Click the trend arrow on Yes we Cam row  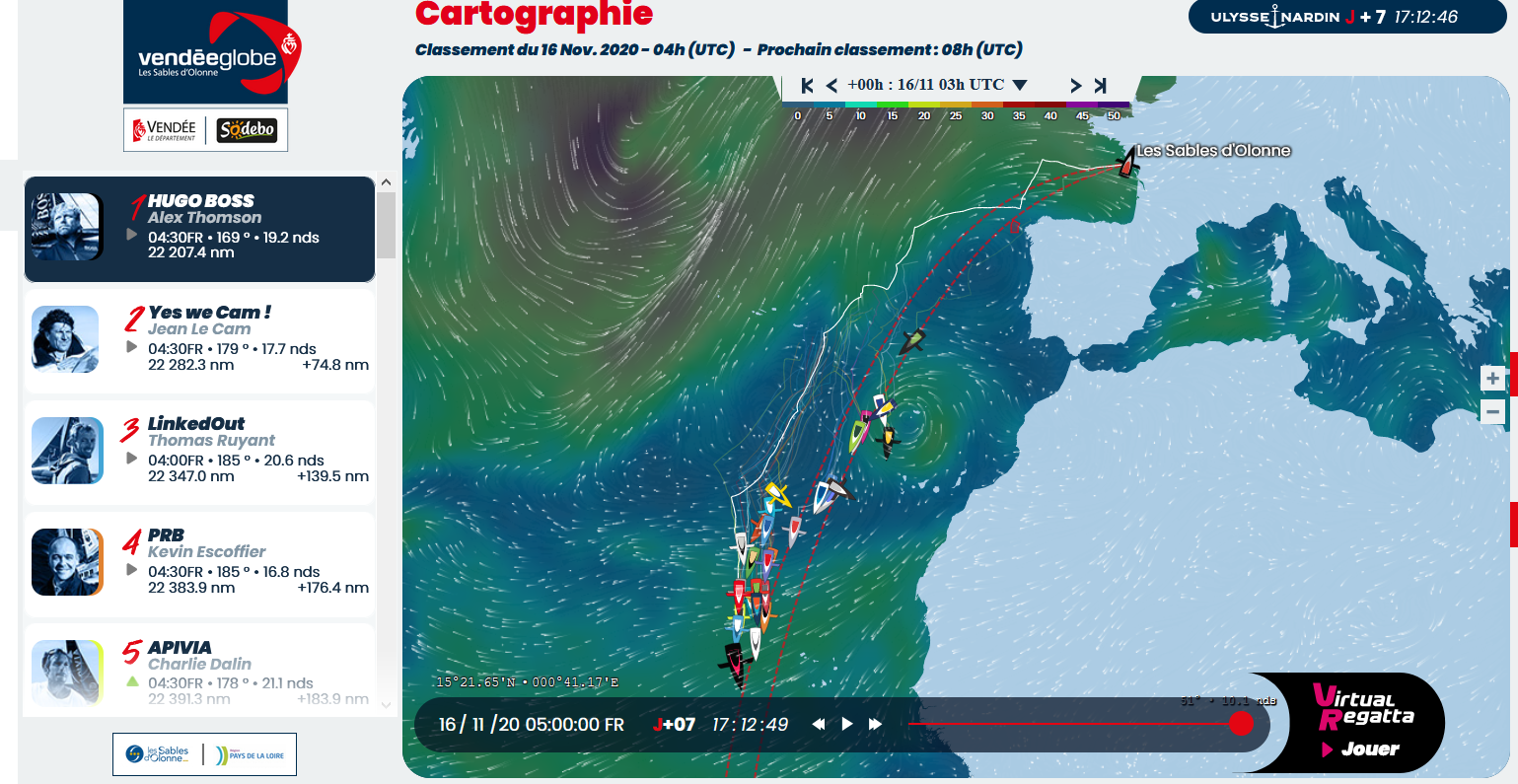pyautogui.click(x=132, y=347)
